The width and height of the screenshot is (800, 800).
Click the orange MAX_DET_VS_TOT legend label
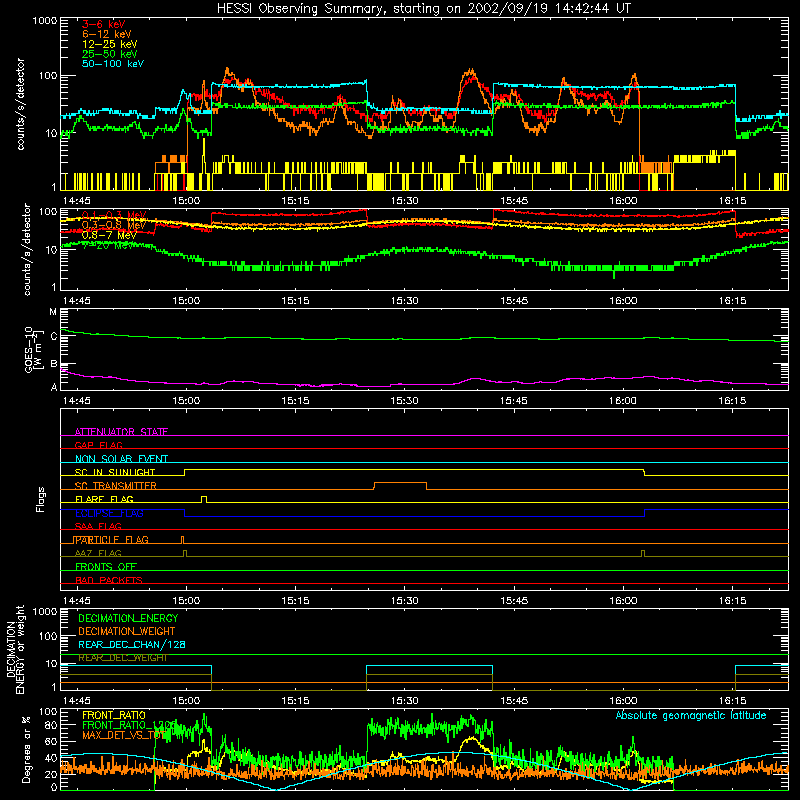pyautogui.click(x=124, y=735)
